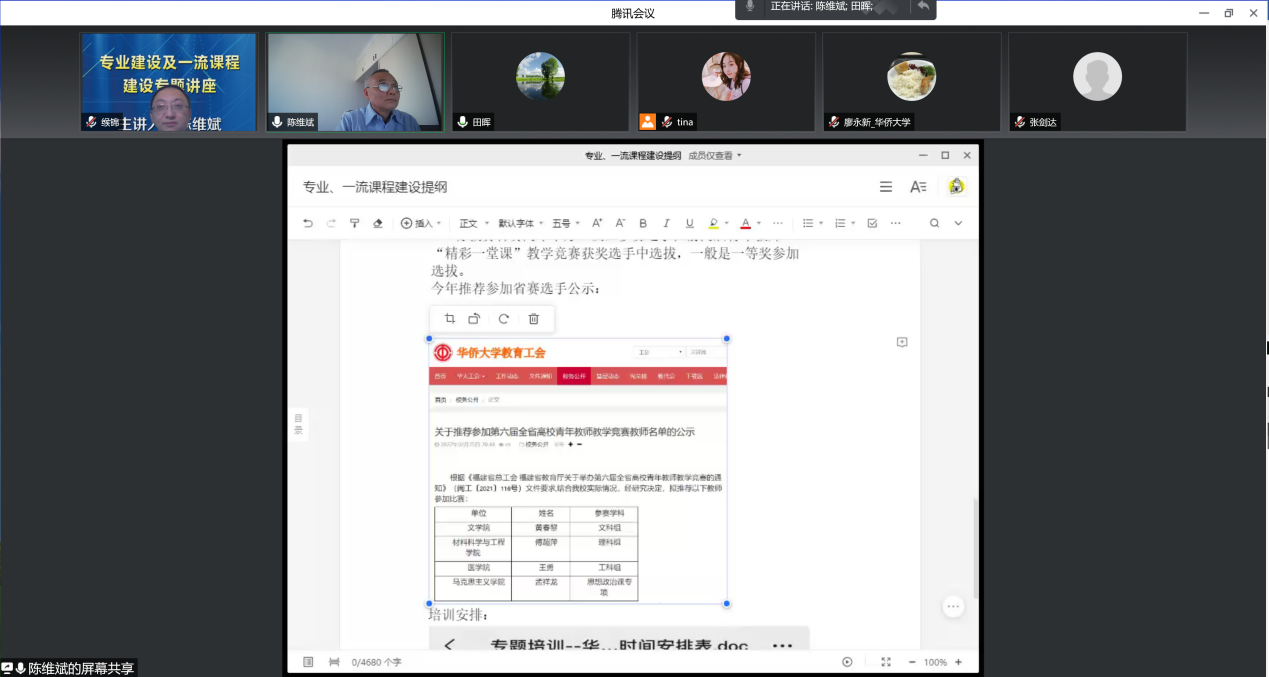
Task: Enter fullscreen view
Action: (886, 662)
